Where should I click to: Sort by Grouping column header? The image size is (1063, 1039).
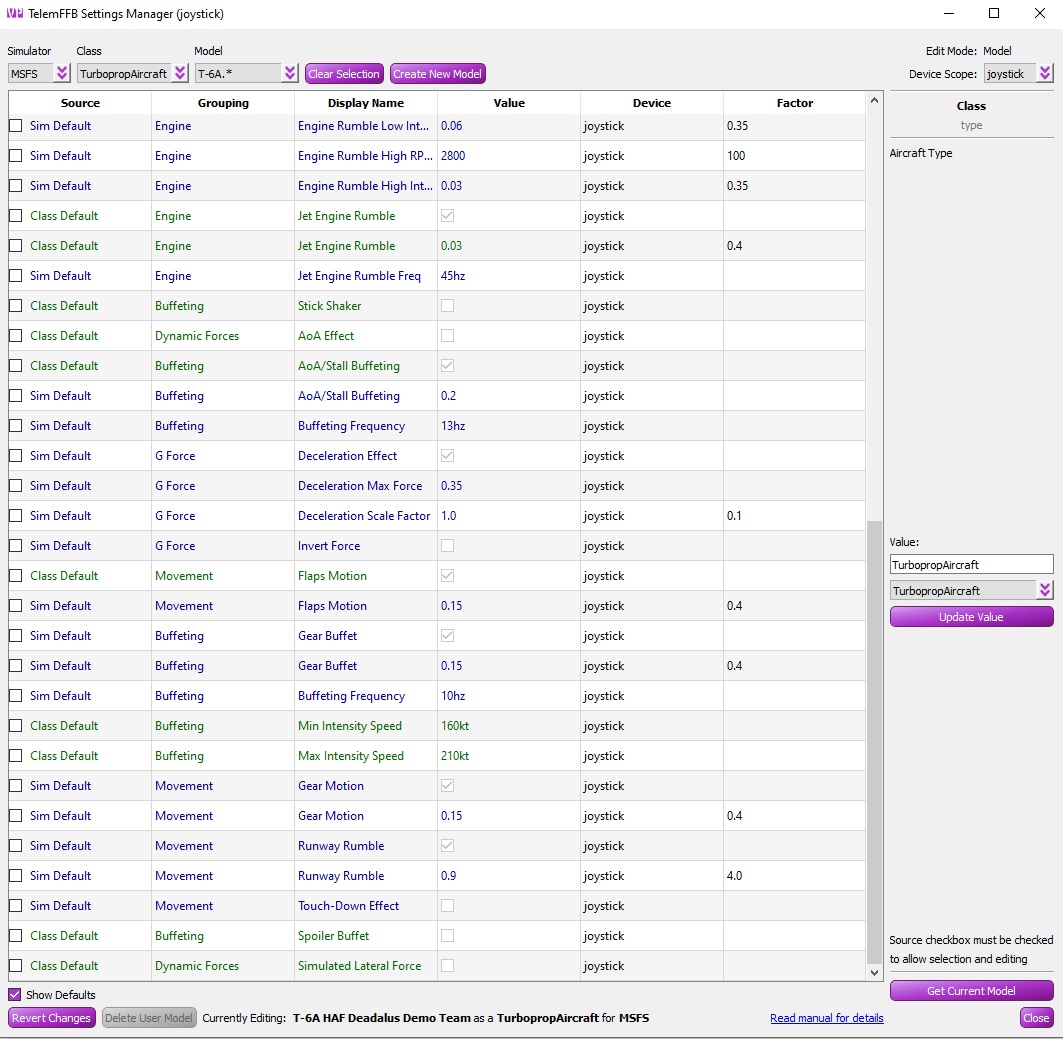tap(223, 103)
